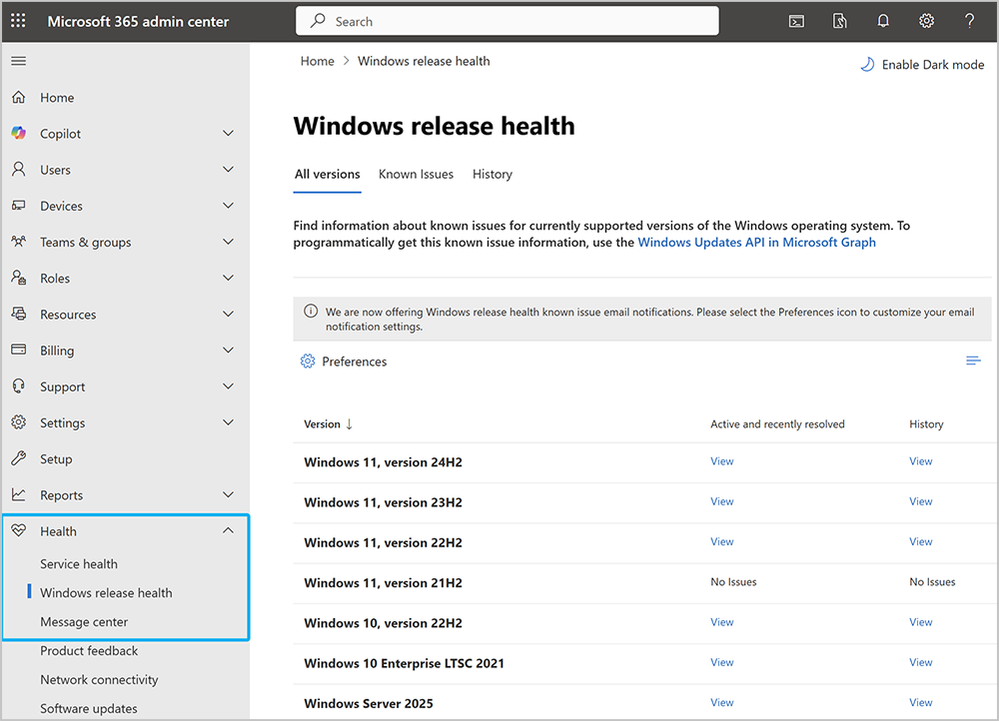Click Windows 11, version 21H2 row title
The image size is (999, 721).
(x=383, y=583)
